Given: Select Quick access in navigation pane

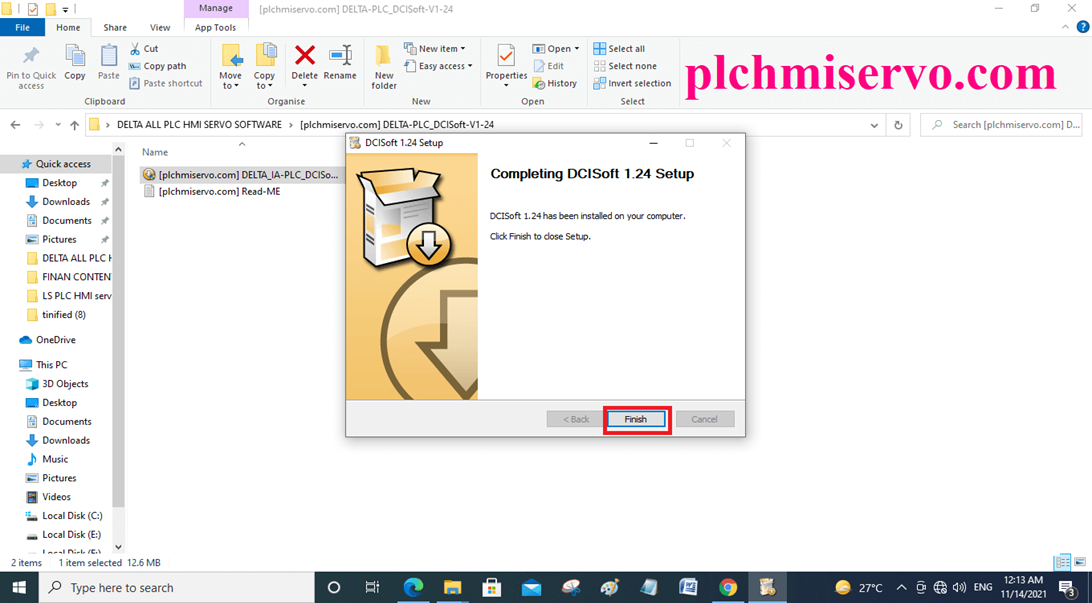Looking at the screenshot, I should click(56, 164).
